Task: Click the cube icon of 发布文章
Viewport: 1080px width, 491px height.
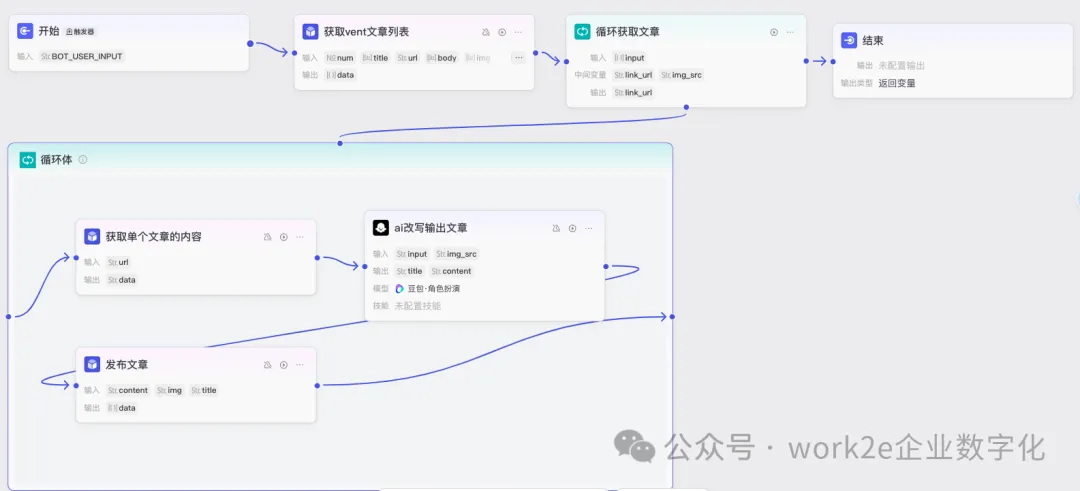Action: click(x=92, y=364)
